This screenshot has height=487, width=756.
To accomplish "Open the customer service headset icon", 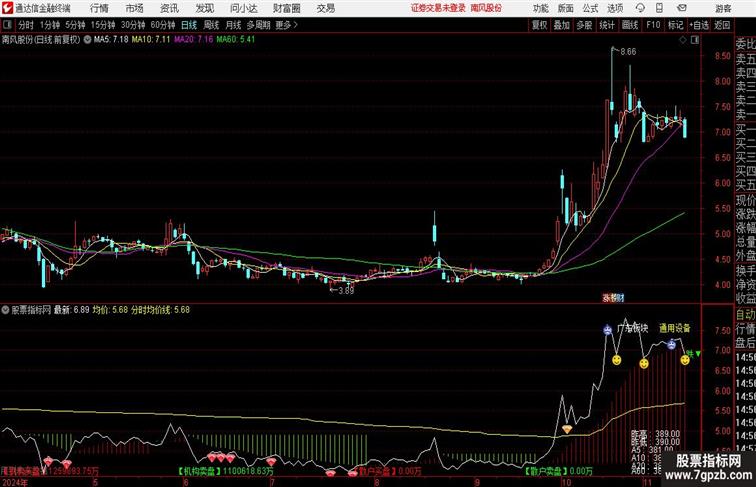I will point(640,8).
